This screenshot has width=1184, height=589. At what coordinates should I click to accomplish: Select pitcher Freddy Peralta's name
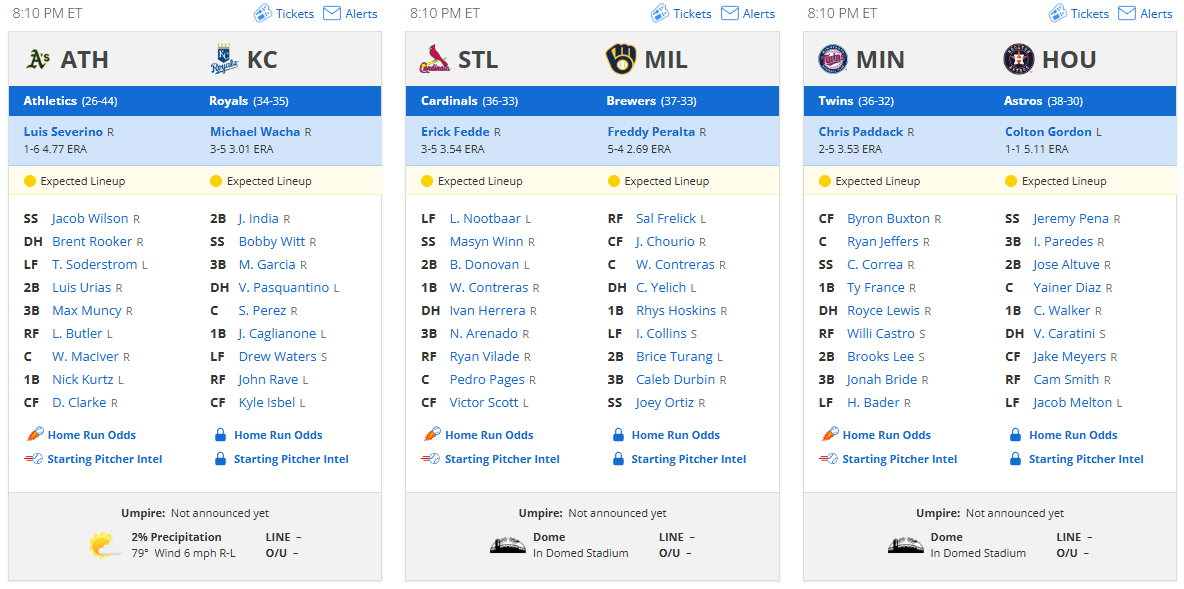[x=651, y=131]
